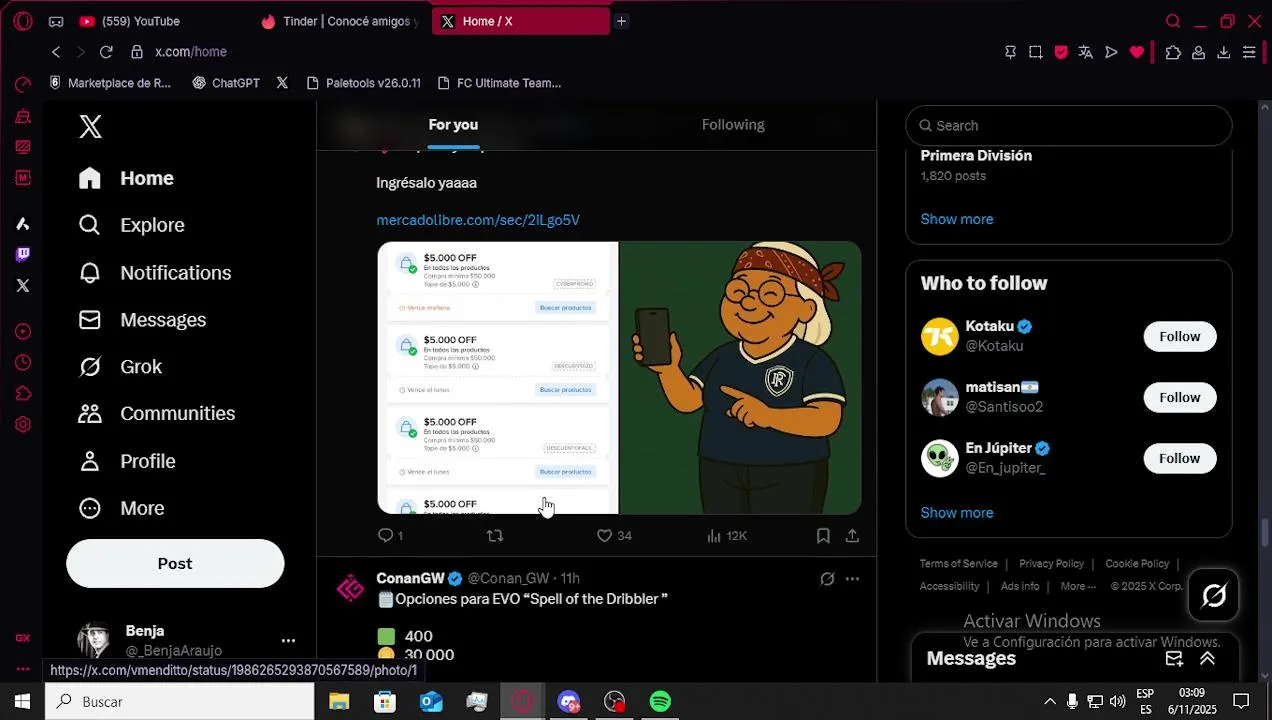Reload the current page
Screen dimensions: 1272x720
(106, 52)
